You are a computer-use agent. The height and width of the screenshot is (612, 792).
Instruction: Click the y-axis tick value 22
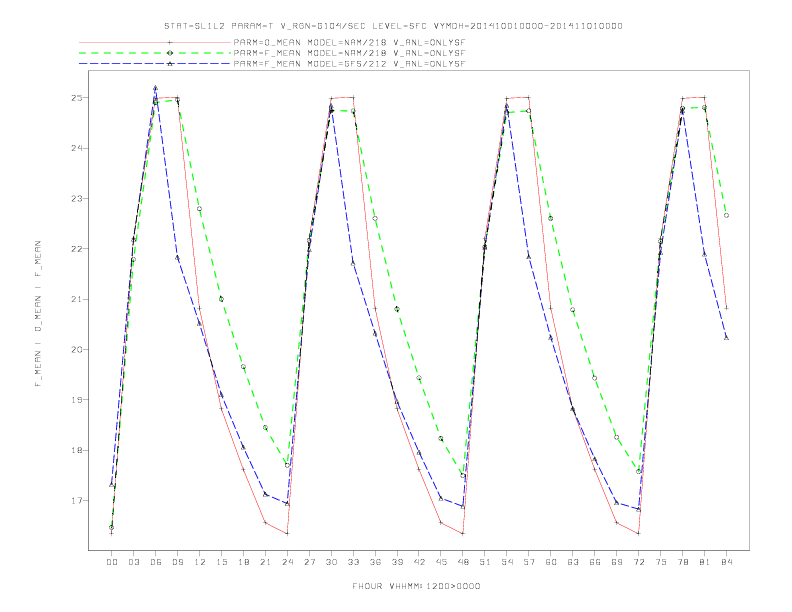[x=77, y=249]
